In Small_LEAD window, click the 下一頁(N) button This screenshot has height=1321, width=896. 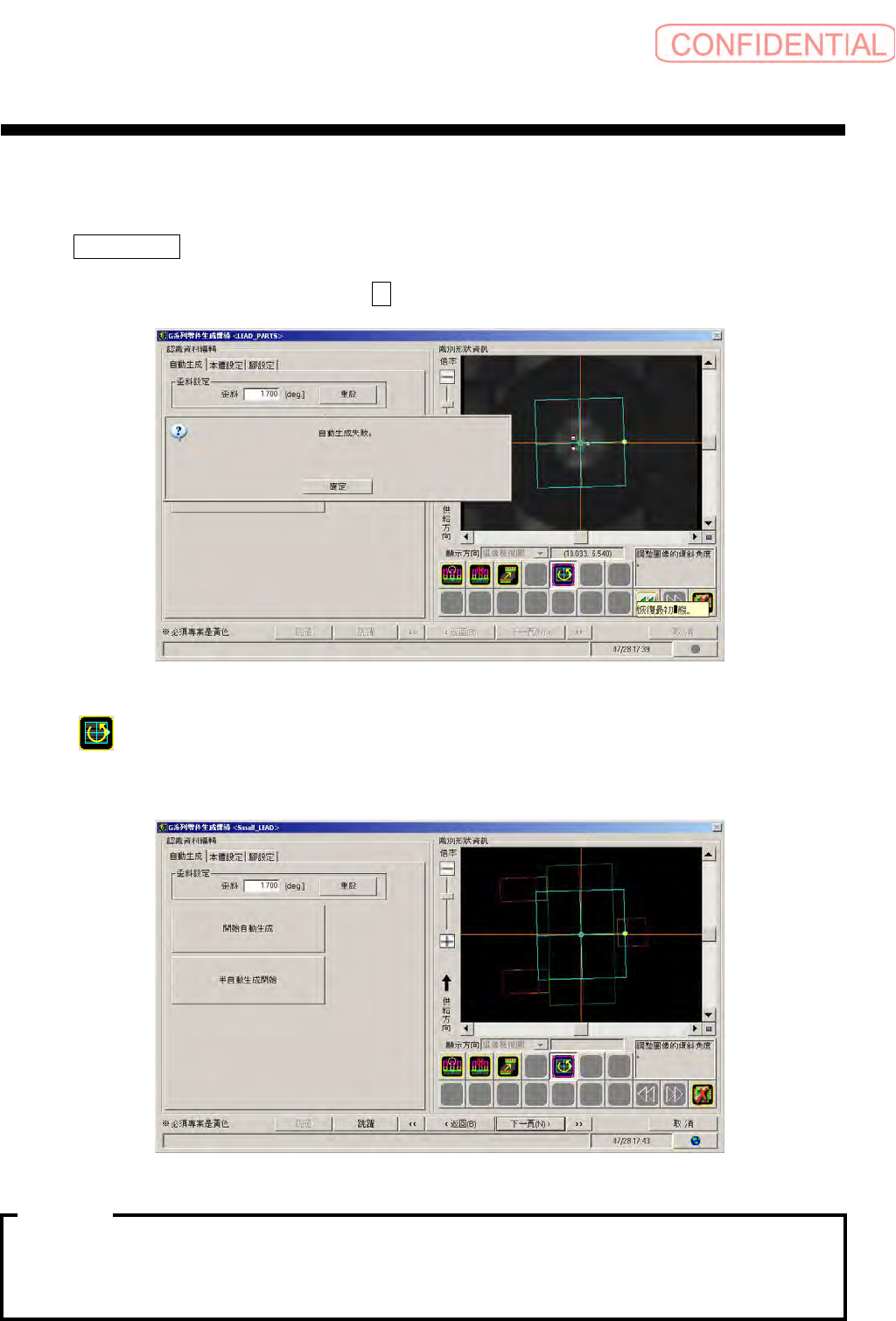530,1123
